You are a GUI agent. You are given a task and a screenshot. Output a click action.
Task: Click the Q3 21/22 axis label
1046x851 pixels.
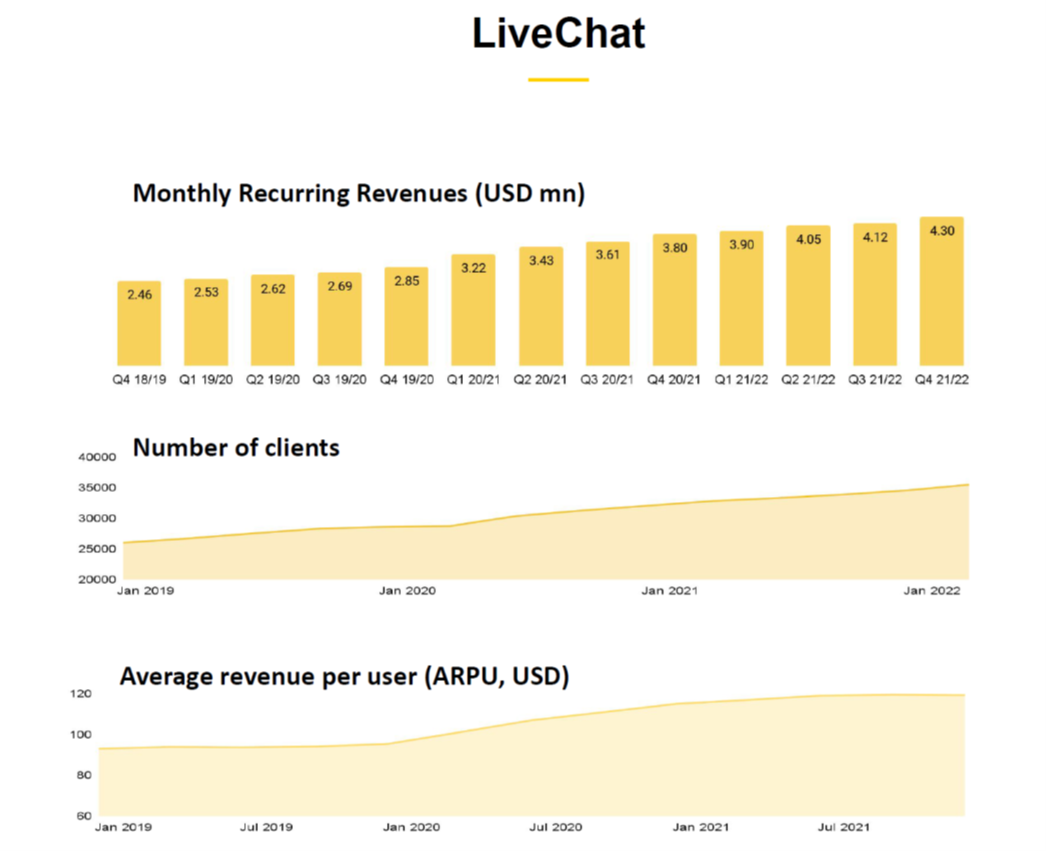click(x=875, y=380)
